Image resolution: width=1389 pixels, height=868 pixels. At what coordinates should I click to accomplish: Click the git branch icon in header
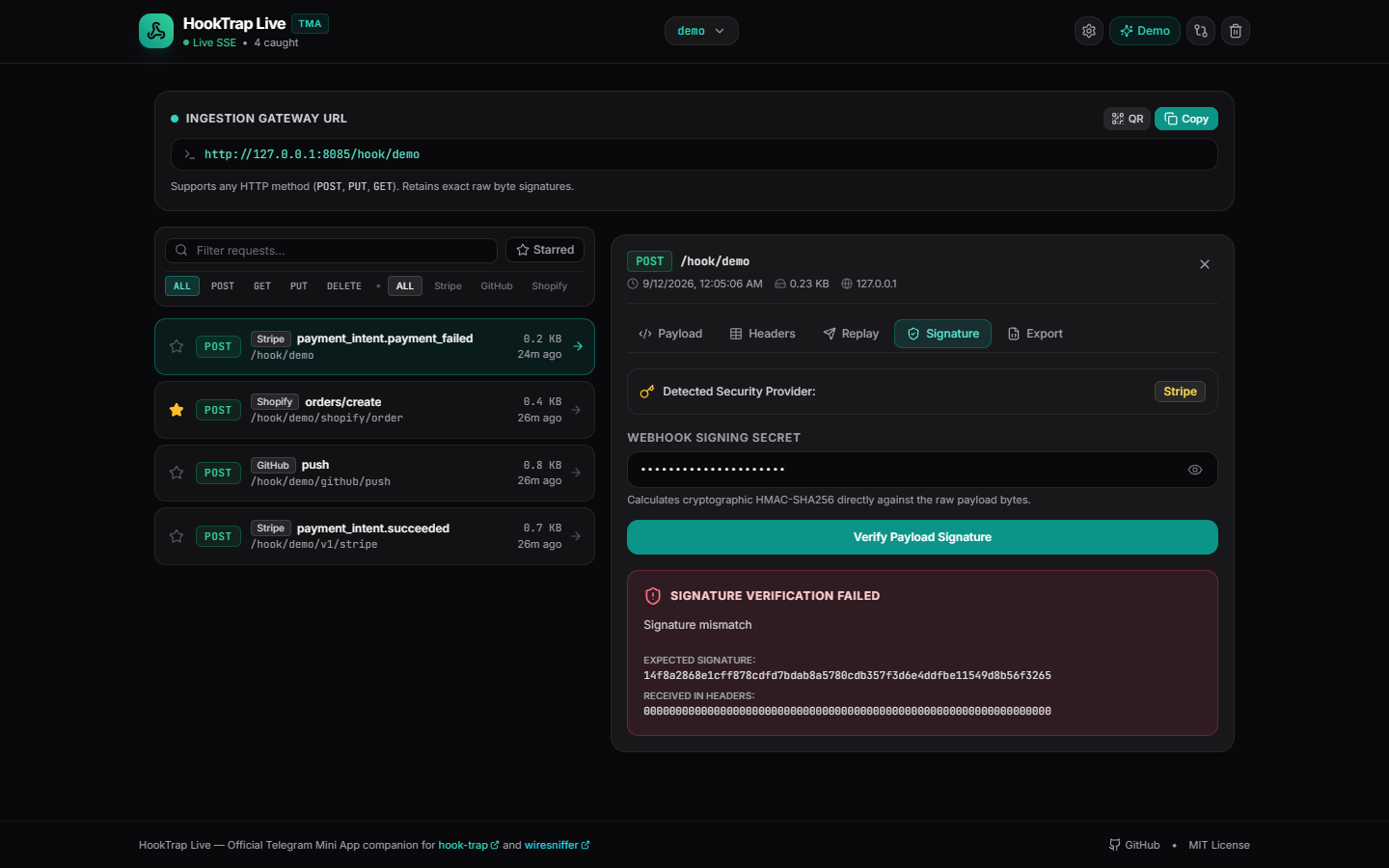click(x=1201, y=31)
